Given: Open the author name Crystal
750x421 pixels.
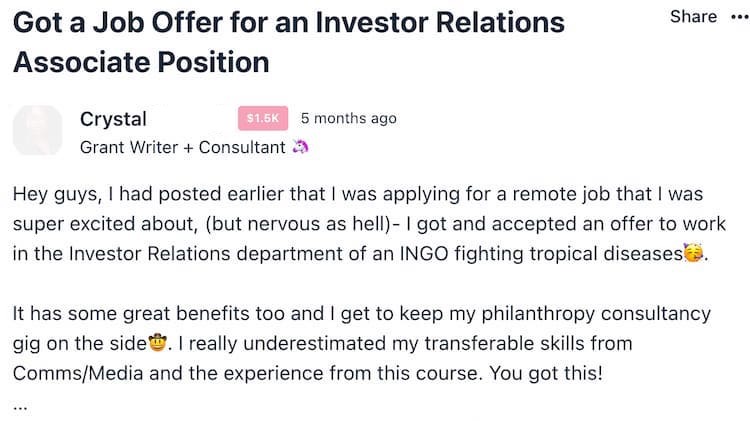Looking at the screenshot, I should point(113,118).
